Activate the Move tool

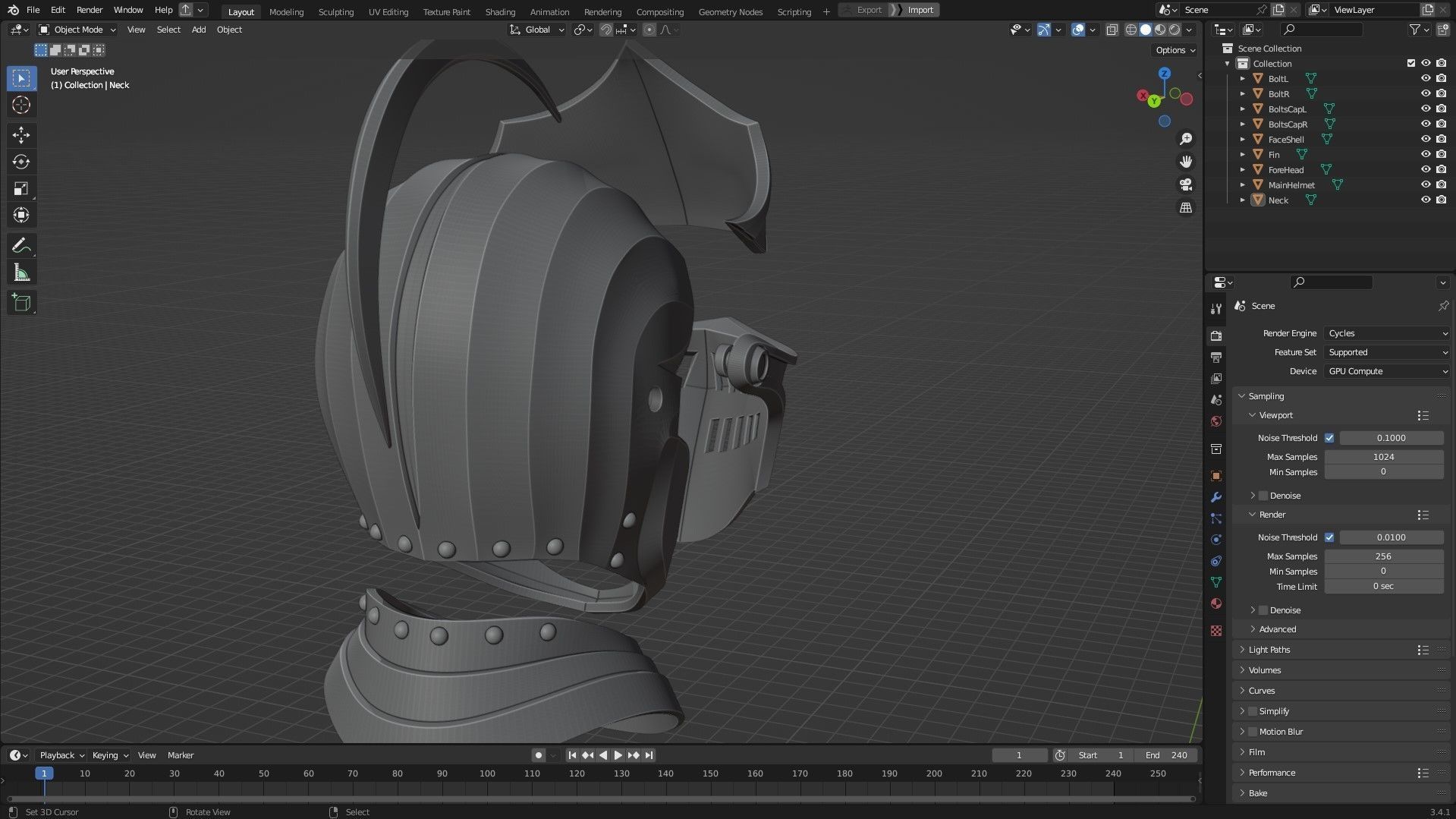21,135
